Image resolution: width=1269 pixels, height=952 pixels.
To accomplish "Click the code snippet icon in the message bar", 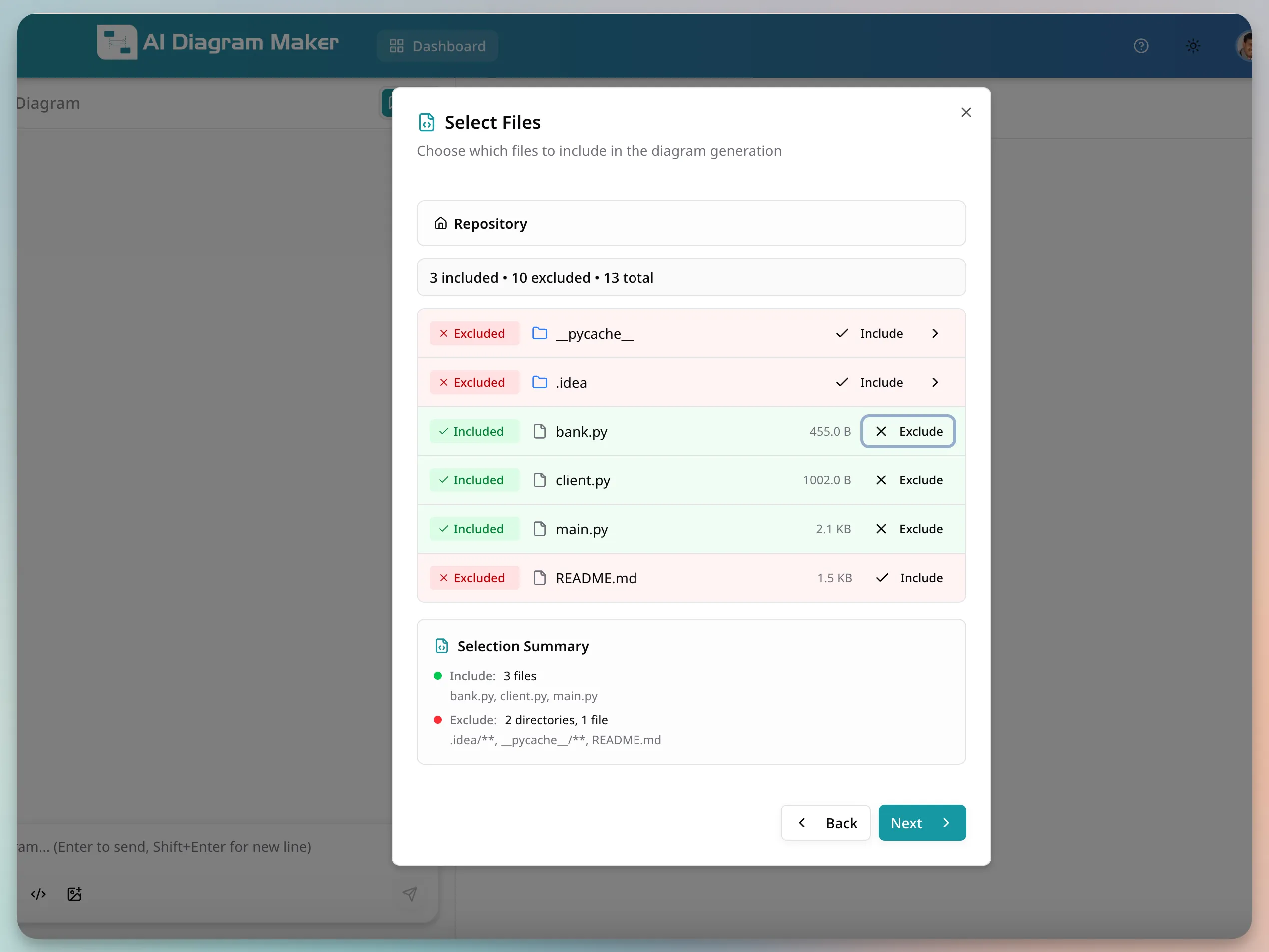I will coord(38,894).
